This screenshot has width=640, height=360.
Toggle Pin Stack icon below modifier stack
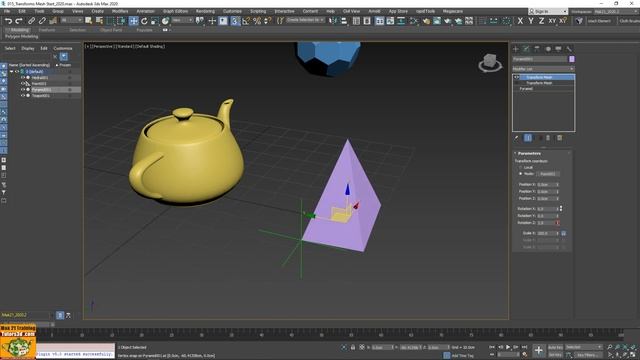pos(516,138)
